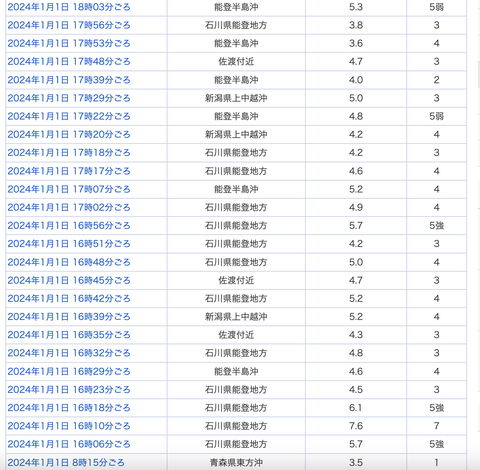Open the 17時48分ごろ earthquake entry

(69, 62)
